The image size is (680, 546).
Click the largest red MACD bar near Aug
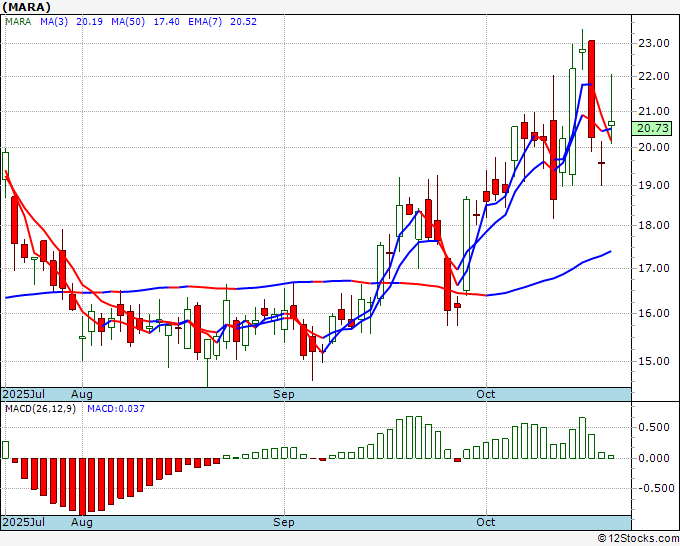click(82, 486)
